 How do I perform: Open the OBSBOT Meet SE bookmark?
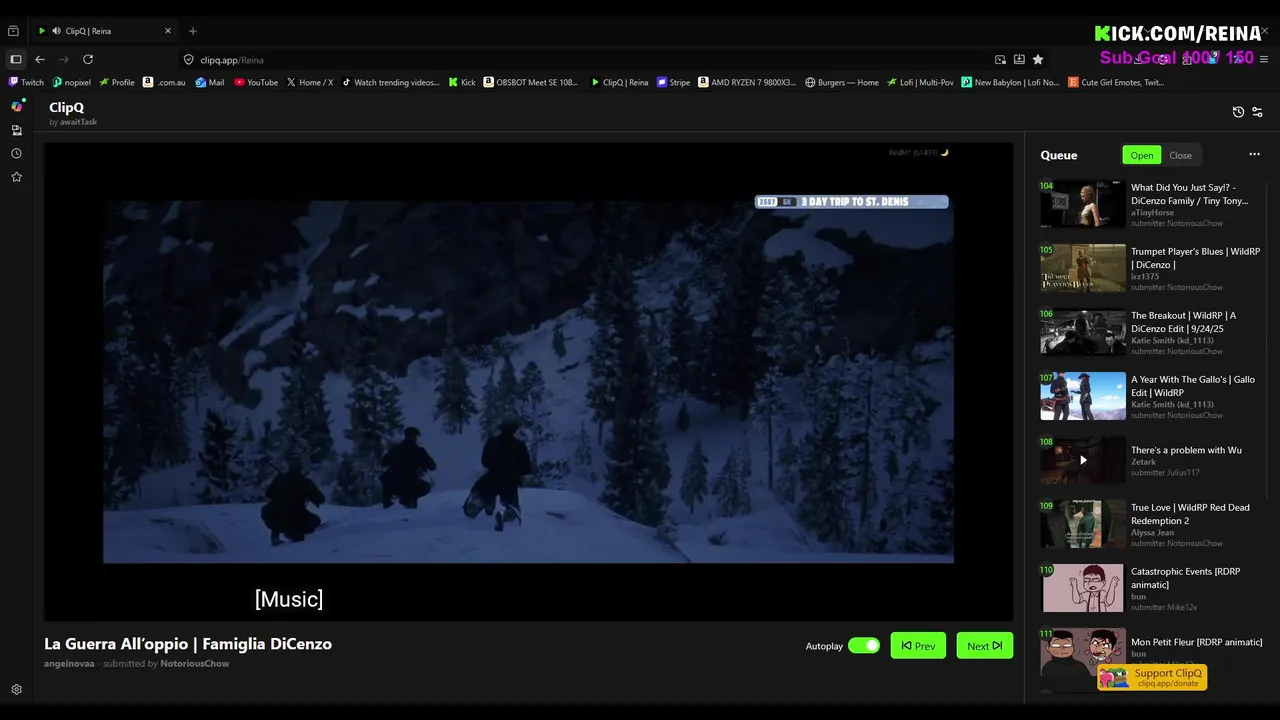[x=531, y=82]
